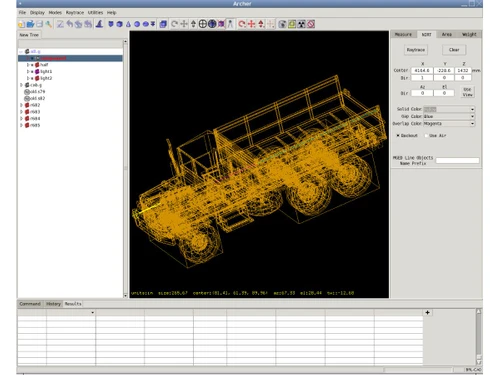The width and height of the screenshot is (500, 375).
Task: Open the Overlap Color dropdown
Action: pos(472,124)
